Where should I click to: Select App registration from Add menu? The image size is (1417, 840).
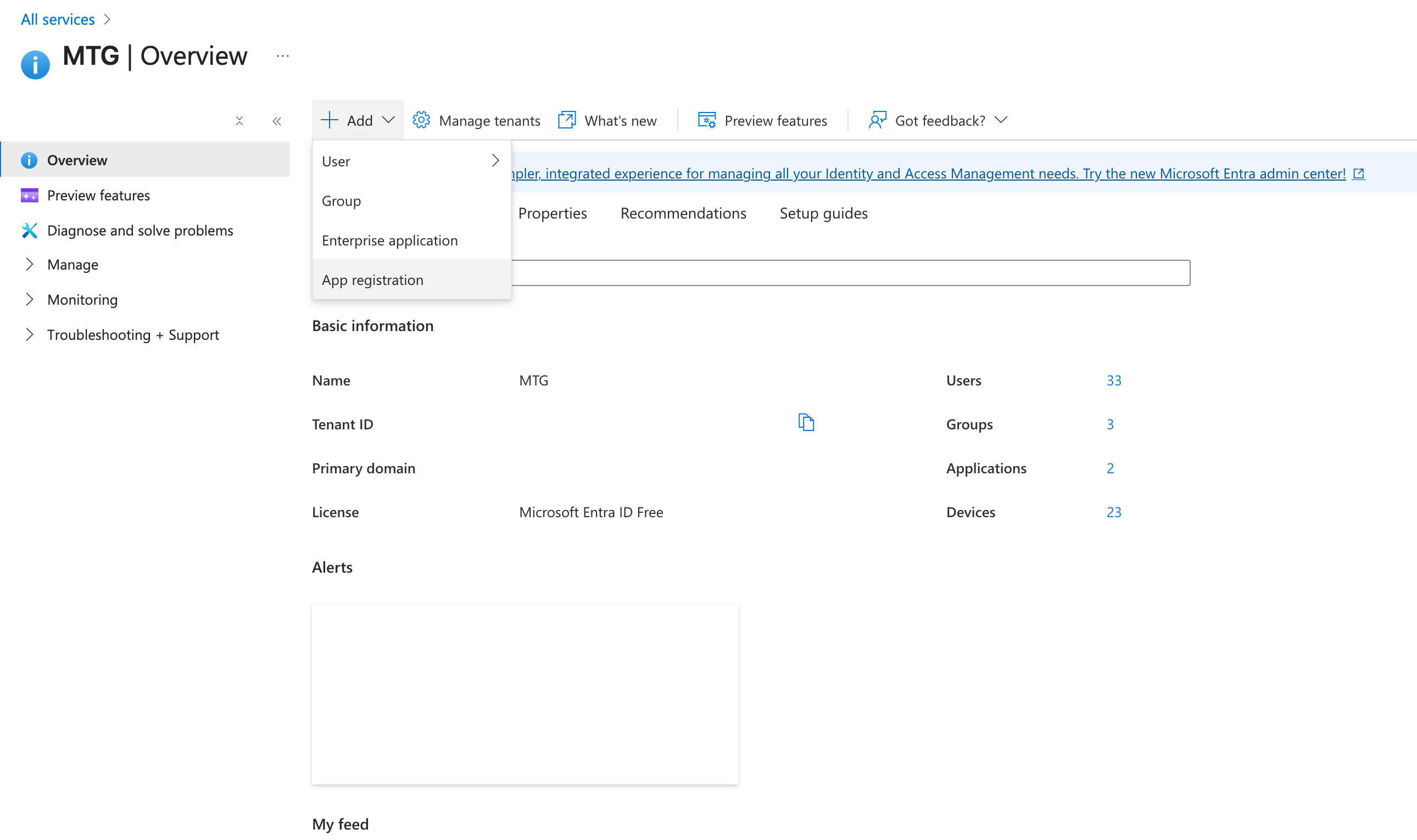point(372,279)
